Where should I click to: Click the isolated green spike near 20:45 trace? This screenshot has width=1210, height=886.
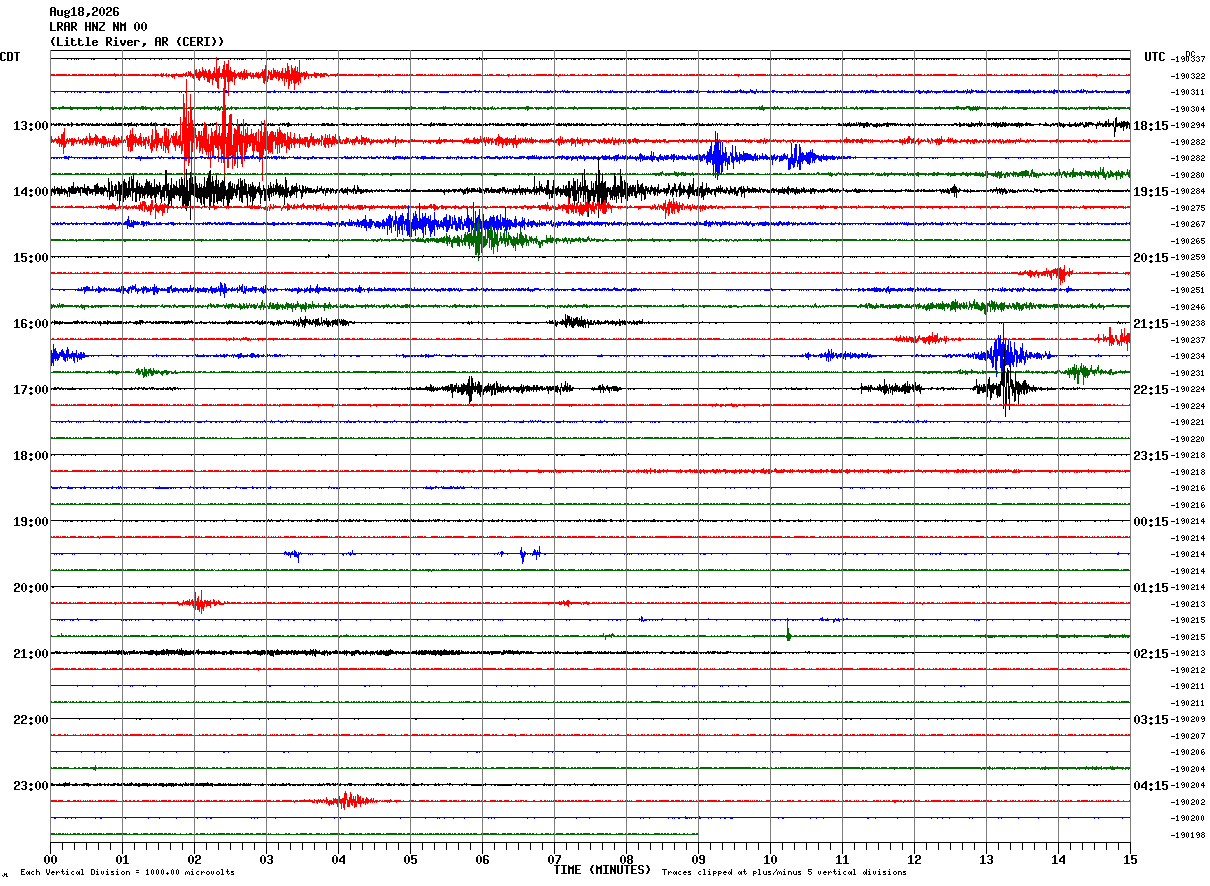(x=788, y=632)
